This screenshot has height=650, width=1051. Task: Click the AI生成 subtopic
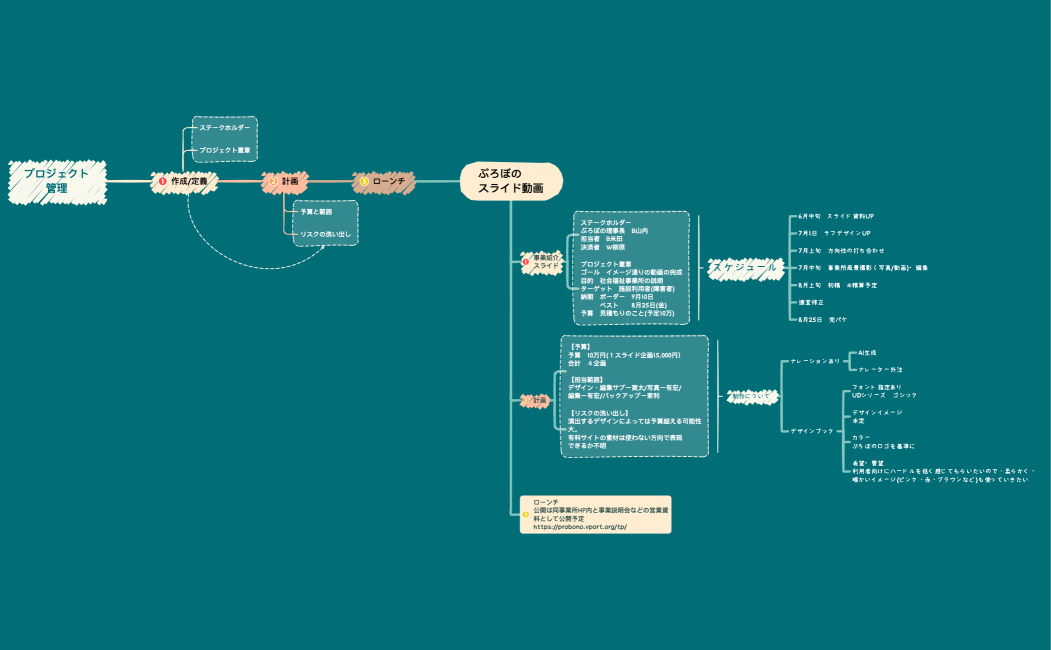click(x=864, y=353)
